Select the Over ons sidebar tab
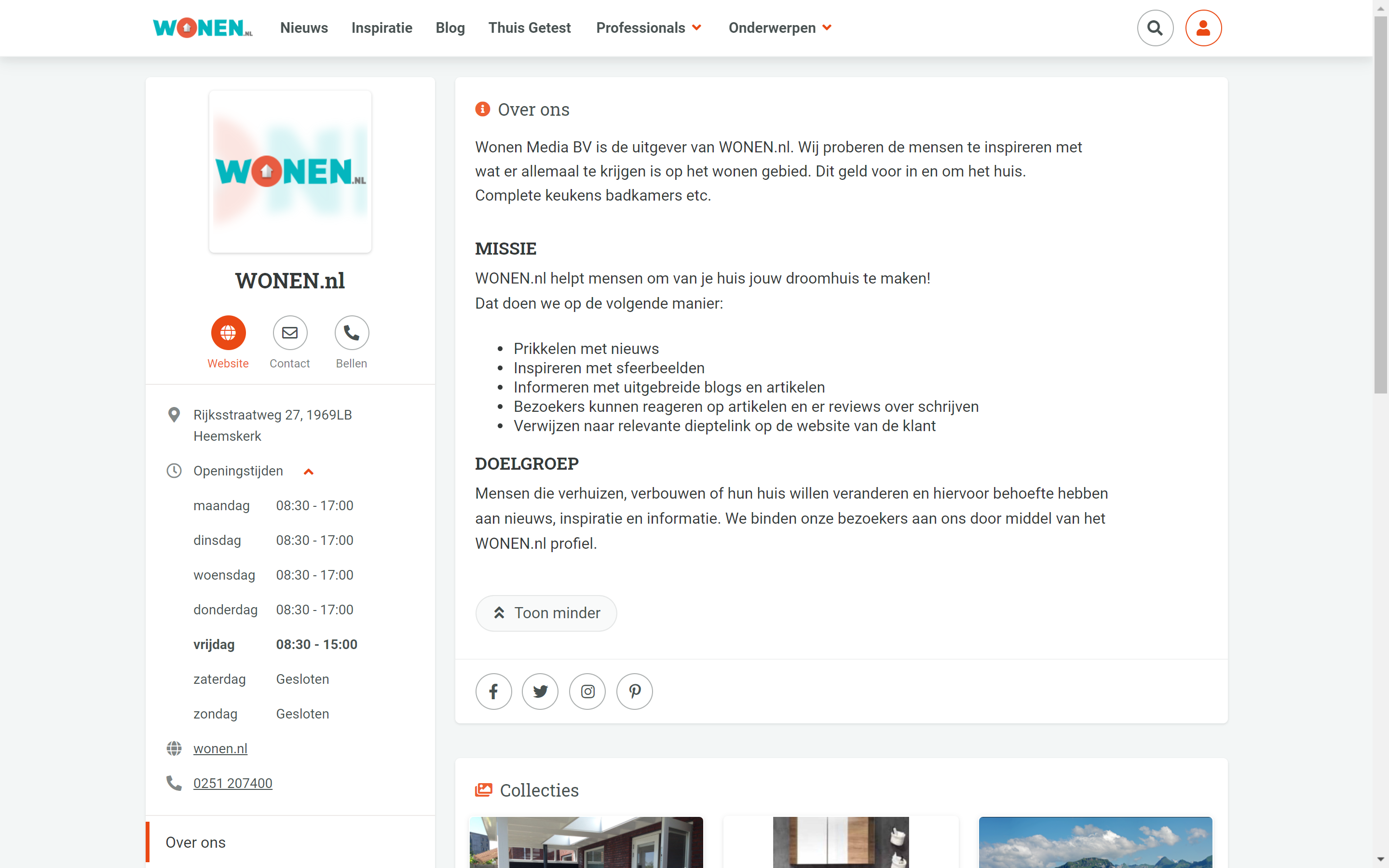Image resolution: width=1389 pixels, height=868 pixels. [196, 842]
